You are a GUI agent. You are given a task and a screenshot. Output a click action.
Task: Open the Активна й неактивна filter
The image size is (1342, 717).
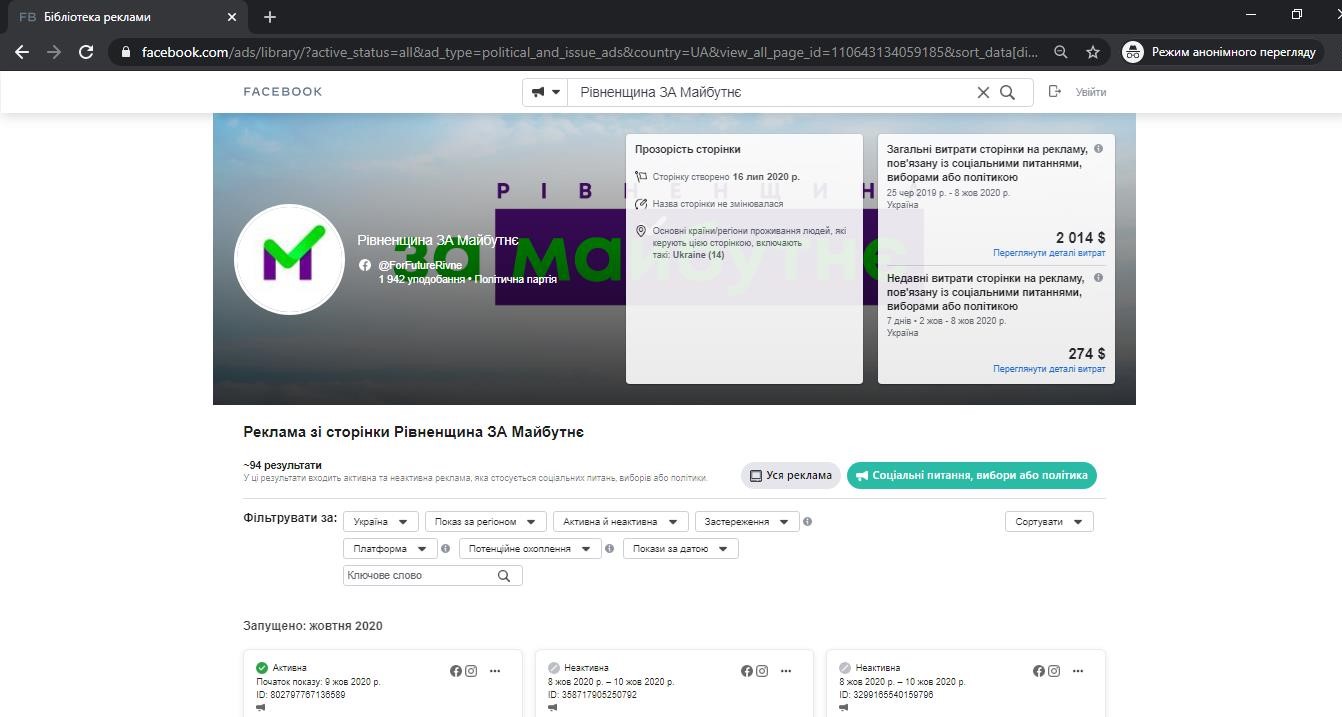(x=621, y=522)
